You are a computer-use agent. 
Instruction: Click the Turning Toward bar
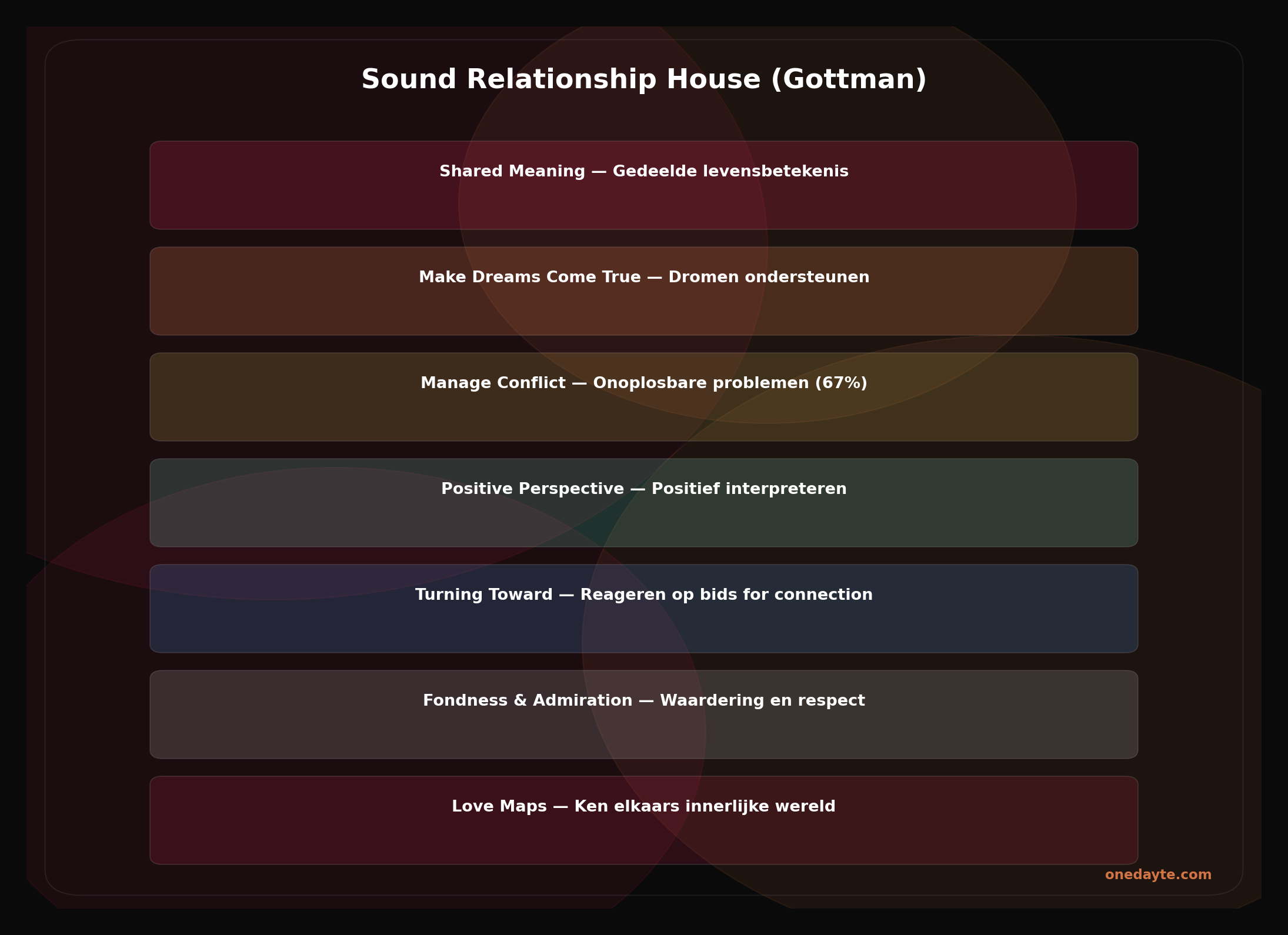point(644,609)
